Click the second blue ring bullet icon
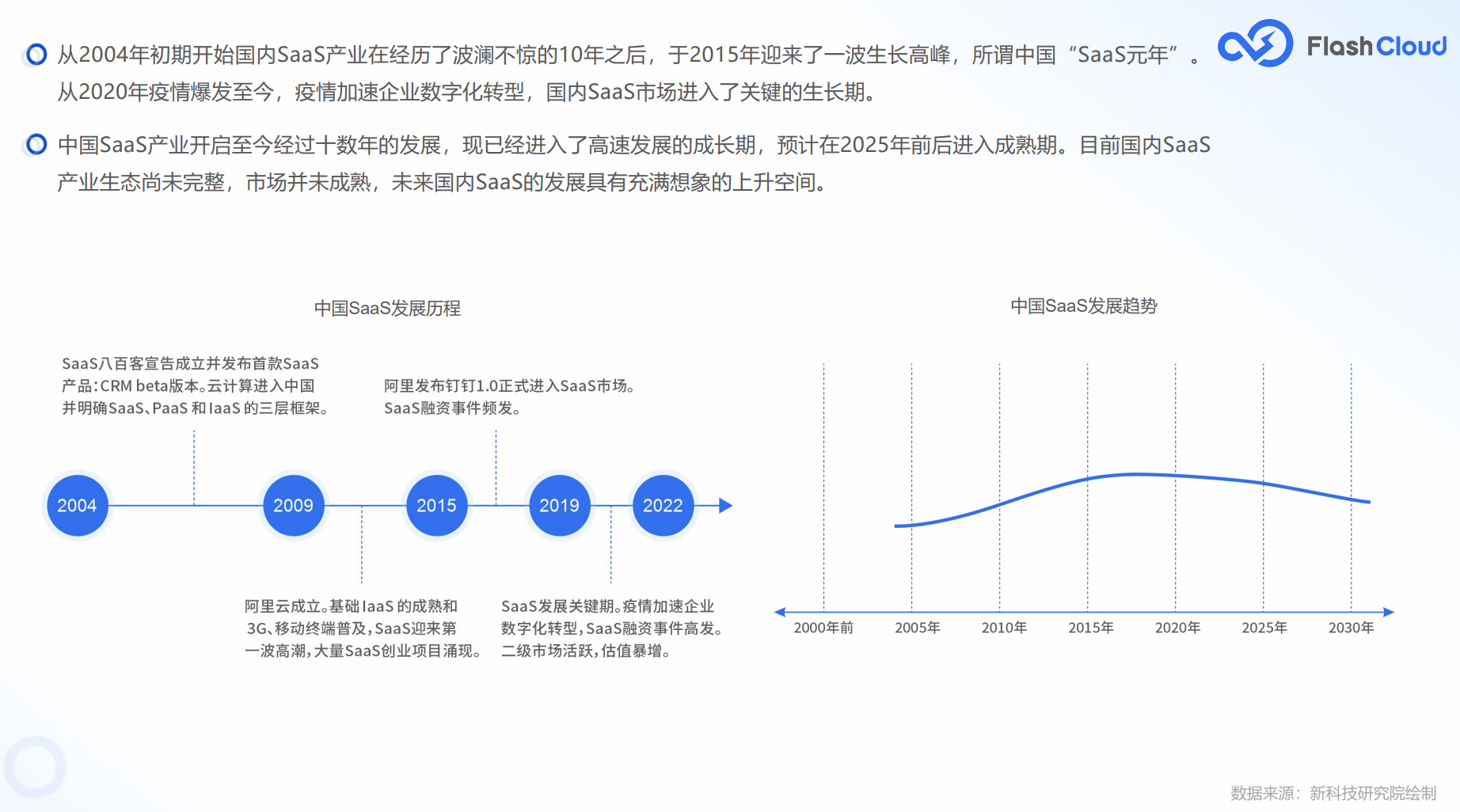 (36, 145)
